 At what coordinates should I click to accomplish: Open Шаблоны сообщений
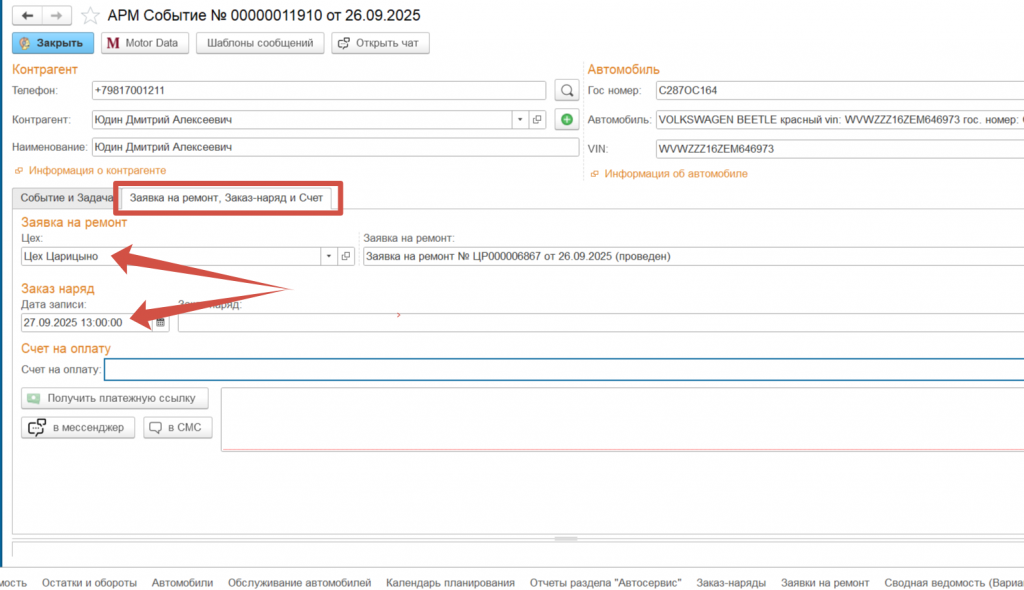point(260,43)
